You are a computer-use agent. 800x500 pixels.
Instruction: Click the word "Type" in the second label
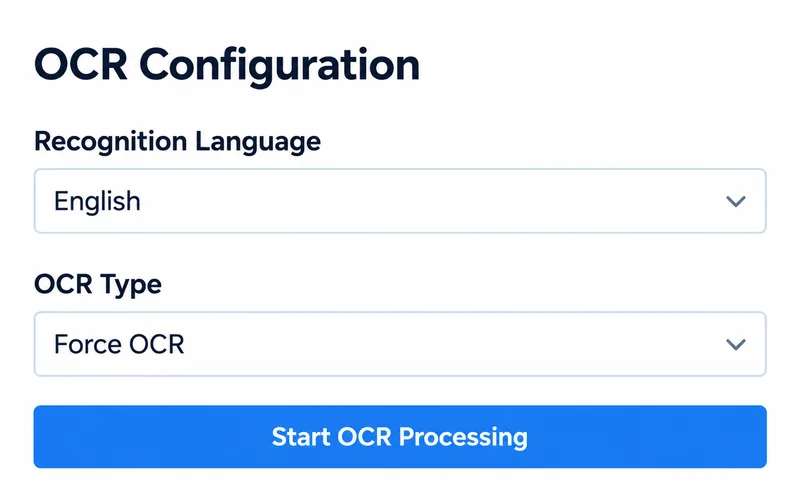click(x=131, y=286)
